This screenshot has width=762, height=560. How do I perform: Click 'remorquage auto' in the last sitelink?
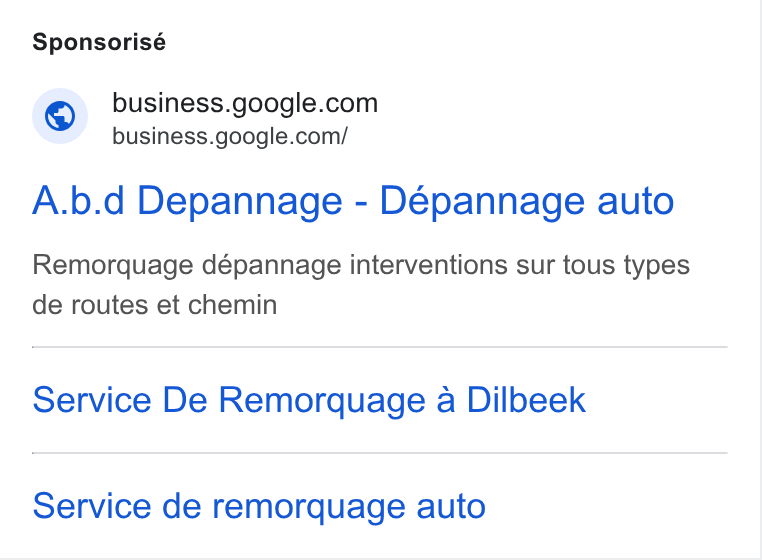pyautogui.click(x=349, y=507)
